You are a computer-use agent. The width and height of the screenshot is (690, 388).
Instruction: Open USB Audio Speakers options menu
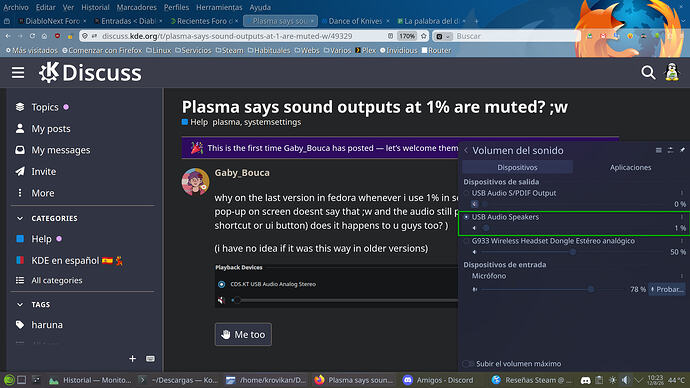point(682,216)
